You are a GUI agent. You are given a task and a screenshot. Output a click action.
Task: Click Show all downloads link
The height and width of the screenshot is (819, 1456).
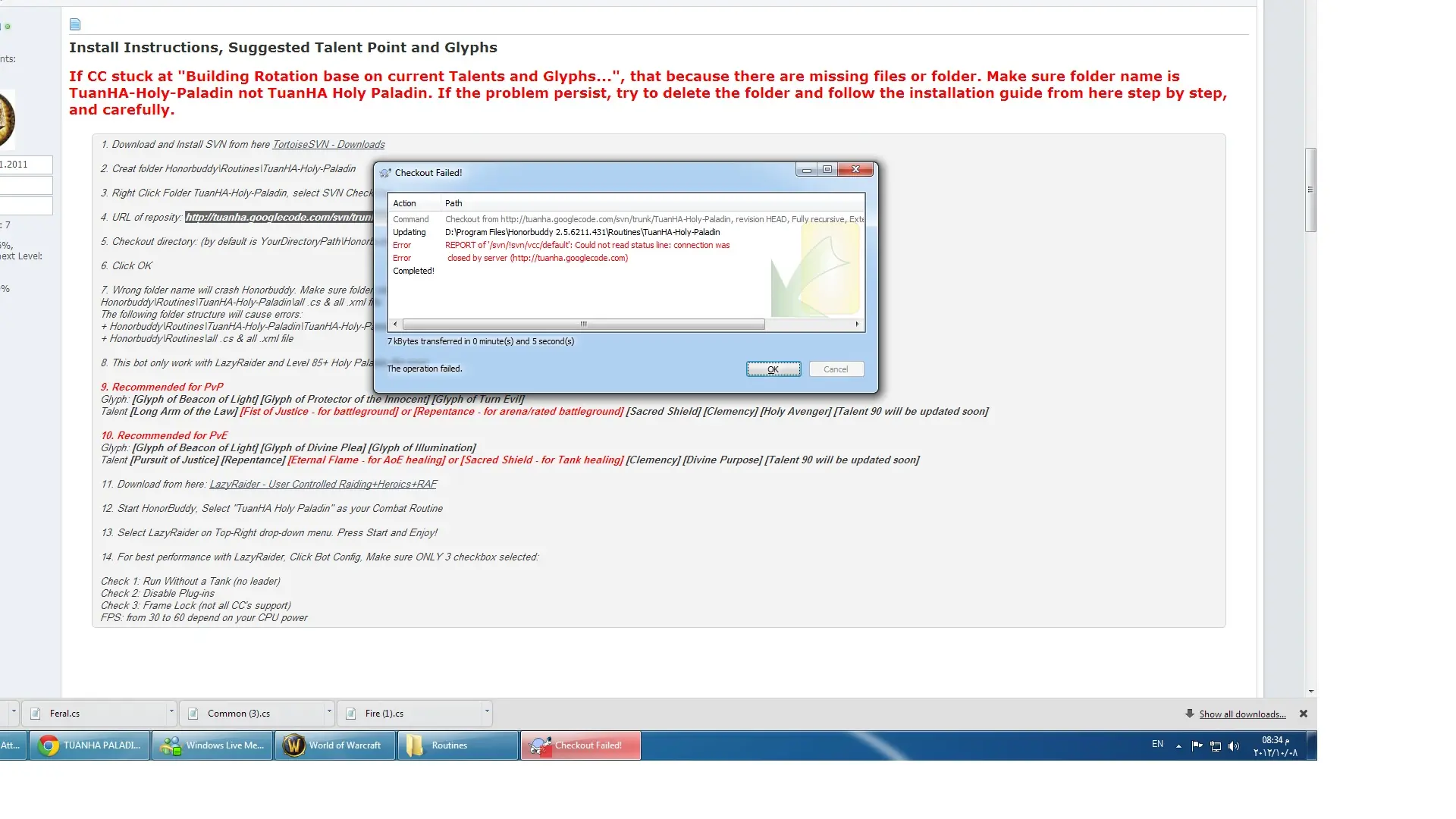[x=1242, y=714]
